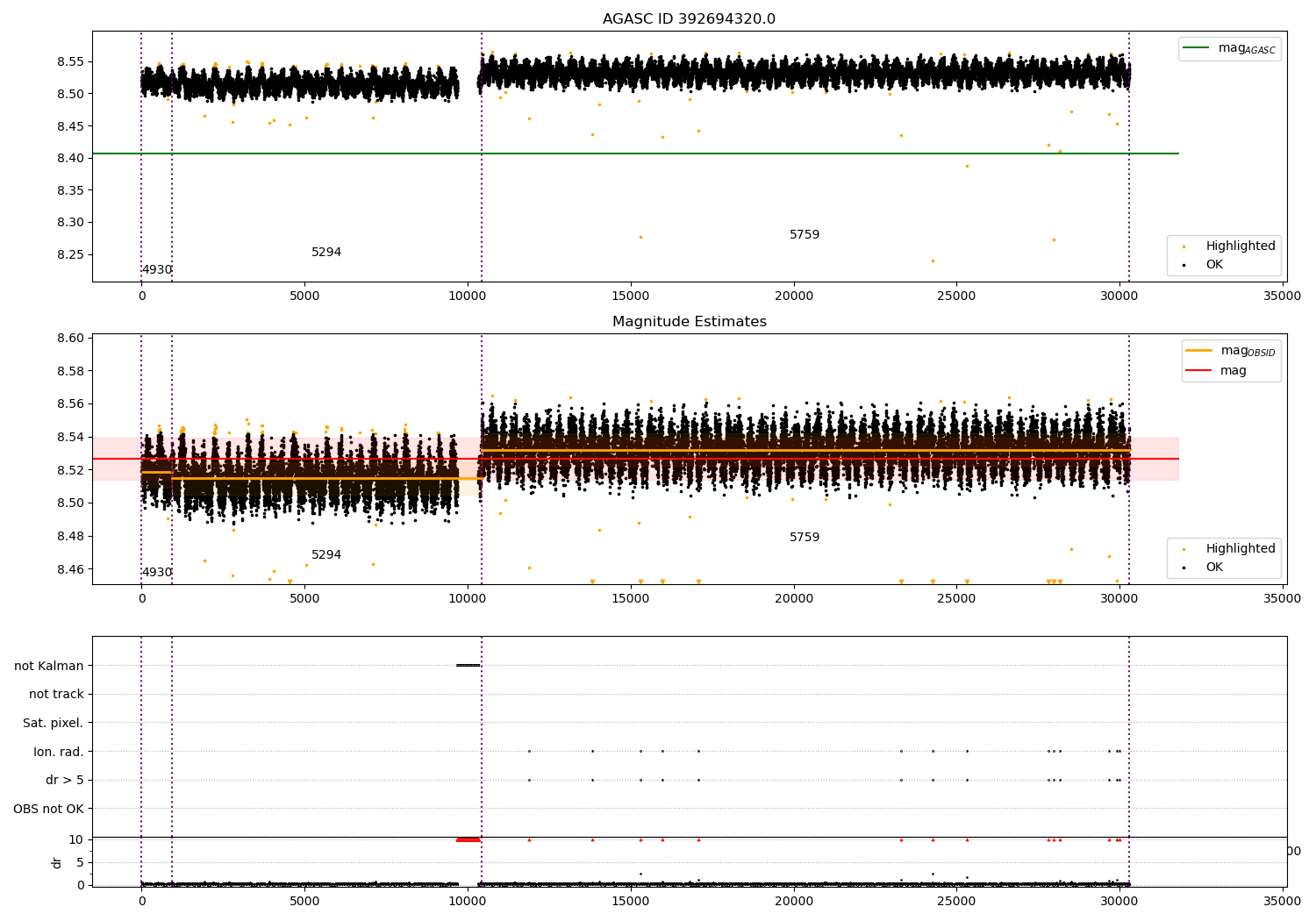Click the green mag AGASC line at 8.40
The width and height of the screenshot is (1316, 921).
[635, 153]
